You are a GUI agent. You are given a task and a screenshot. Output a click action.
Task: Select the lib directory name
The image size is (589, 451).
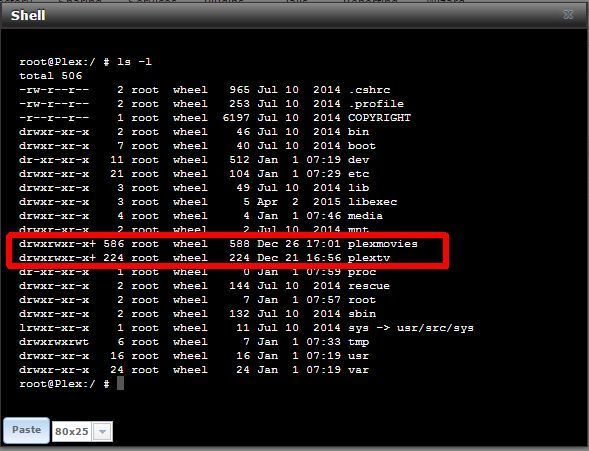click(x=358, y=188)
